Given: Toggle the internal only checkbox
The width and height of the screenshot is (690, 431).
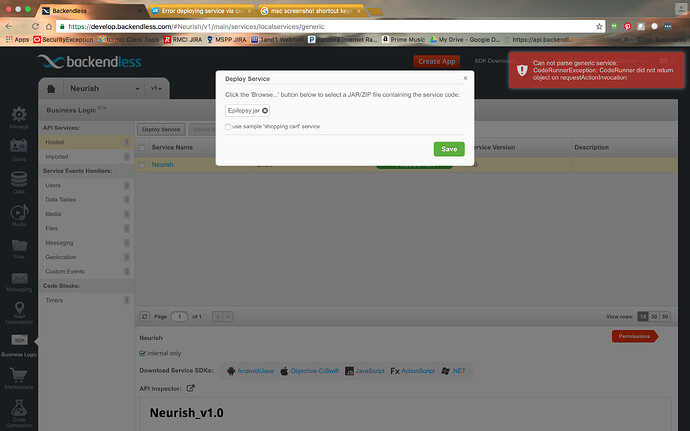Looking at the screenshot, I should click(x=142, y=353).
